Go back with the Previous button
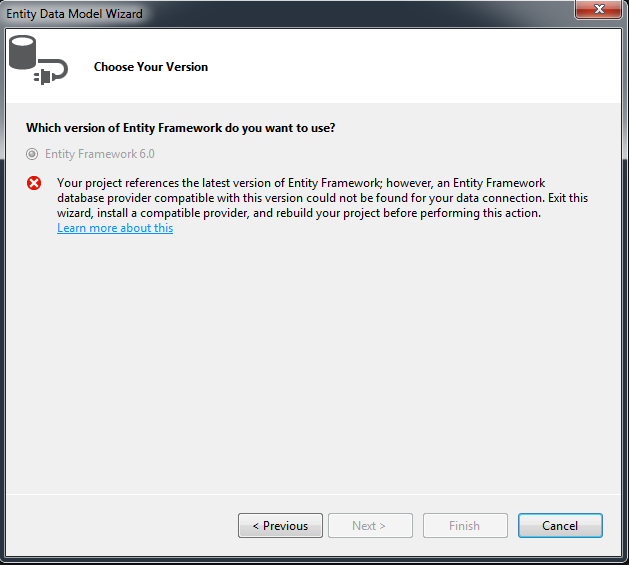Screen dimensions: 629x565 pyautogui.click(x=280, y=525)
